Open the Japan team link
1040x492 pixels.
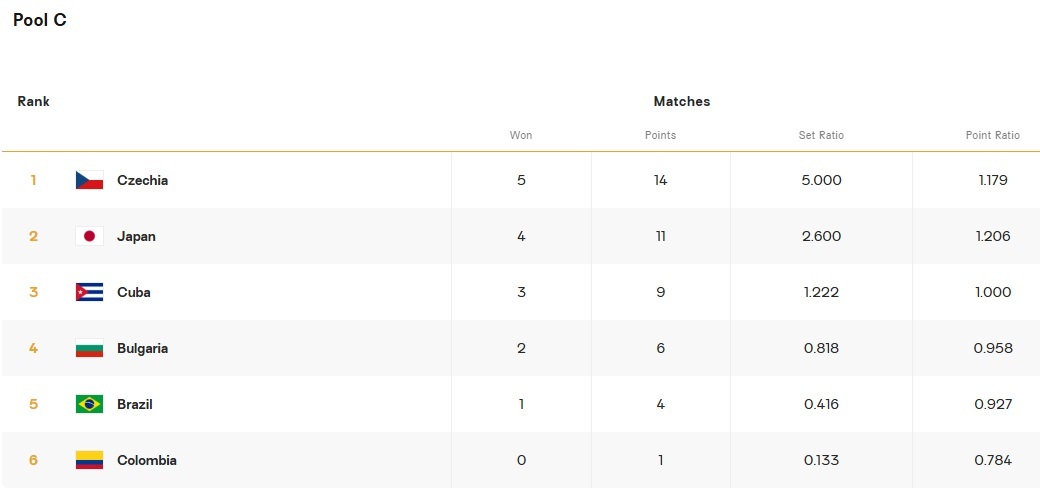(x=136, y=236)
